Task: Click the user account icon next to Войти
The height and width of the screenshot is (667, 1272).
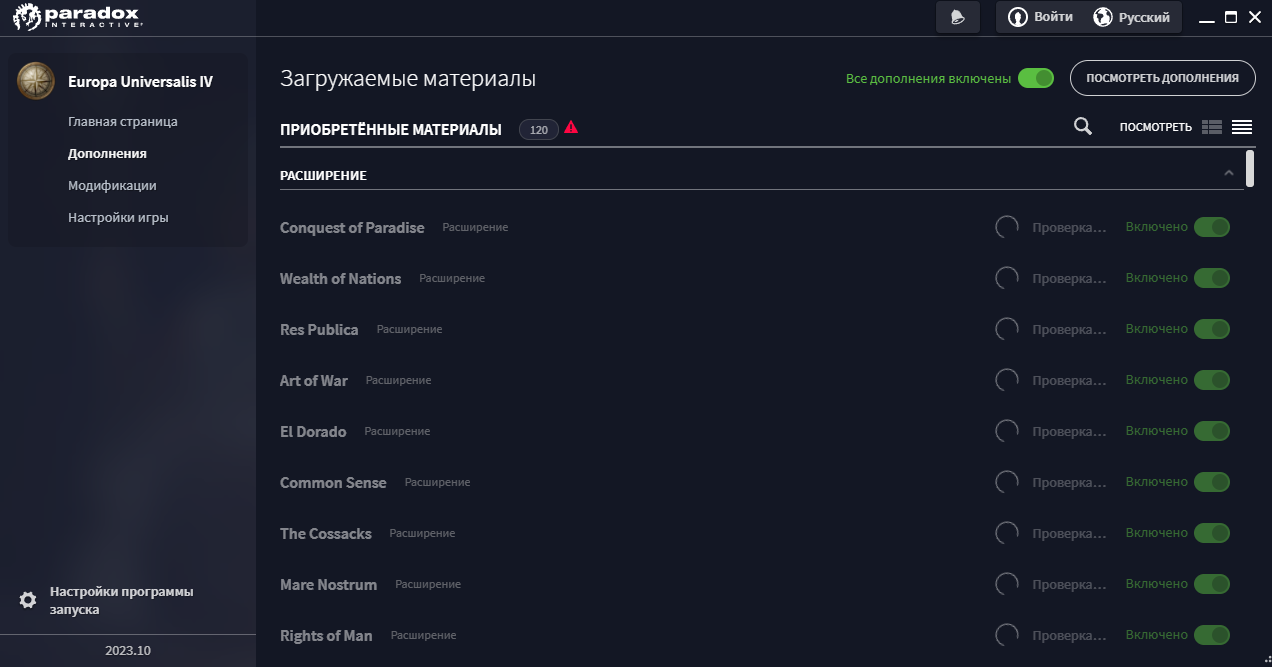Action: (1018, 17)
